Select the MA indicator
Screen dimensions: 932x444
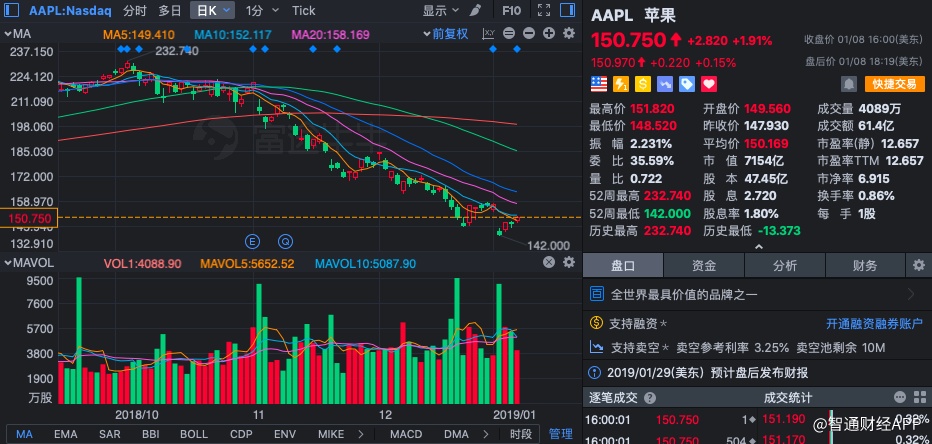pyautogui.click(x=24, y=434)
